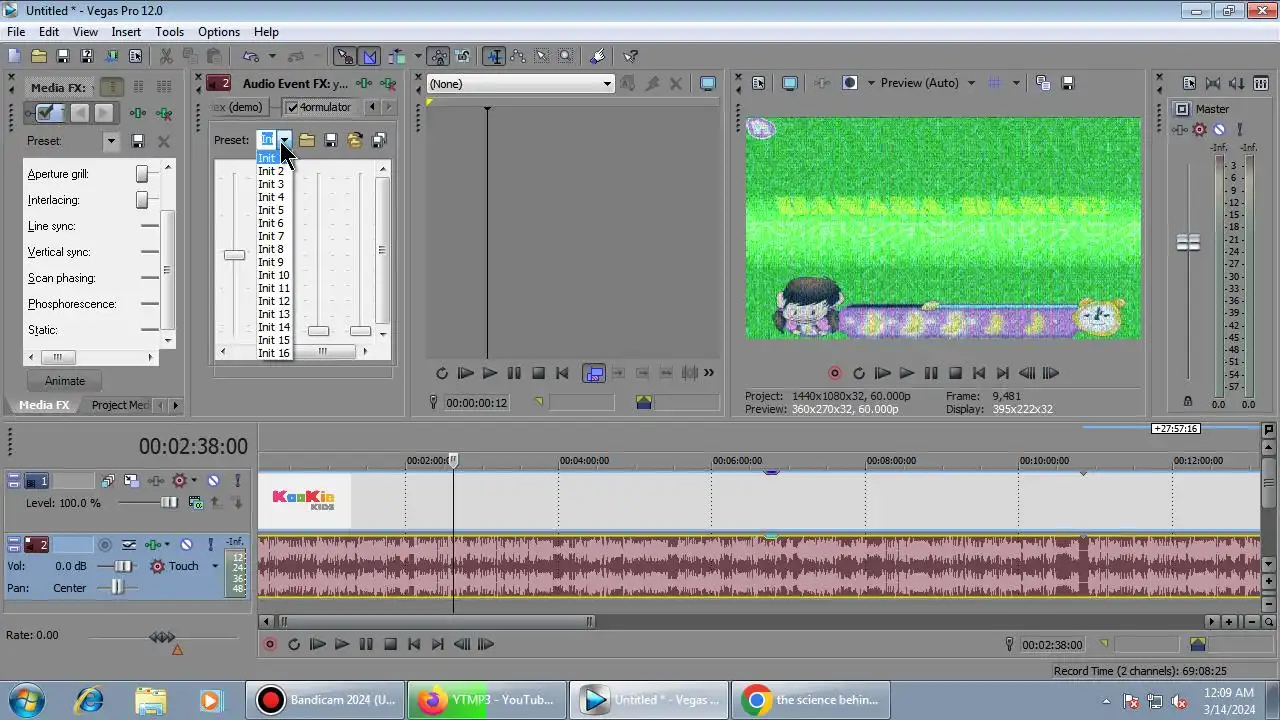Viewport: 1280px width, 720px height.
Task: Cut the selection with the scissors icon
Action: click(x=166, y=56)
